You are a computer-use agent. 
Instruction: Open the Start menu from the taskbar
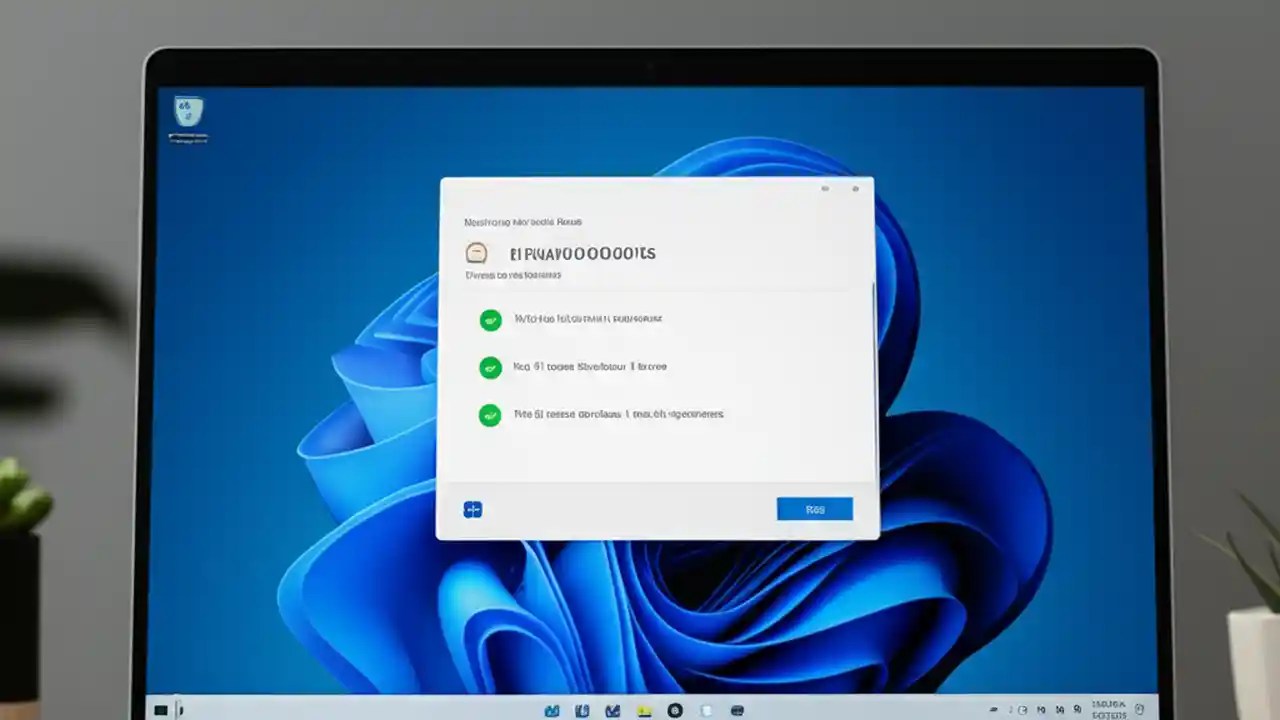point(161,710)
